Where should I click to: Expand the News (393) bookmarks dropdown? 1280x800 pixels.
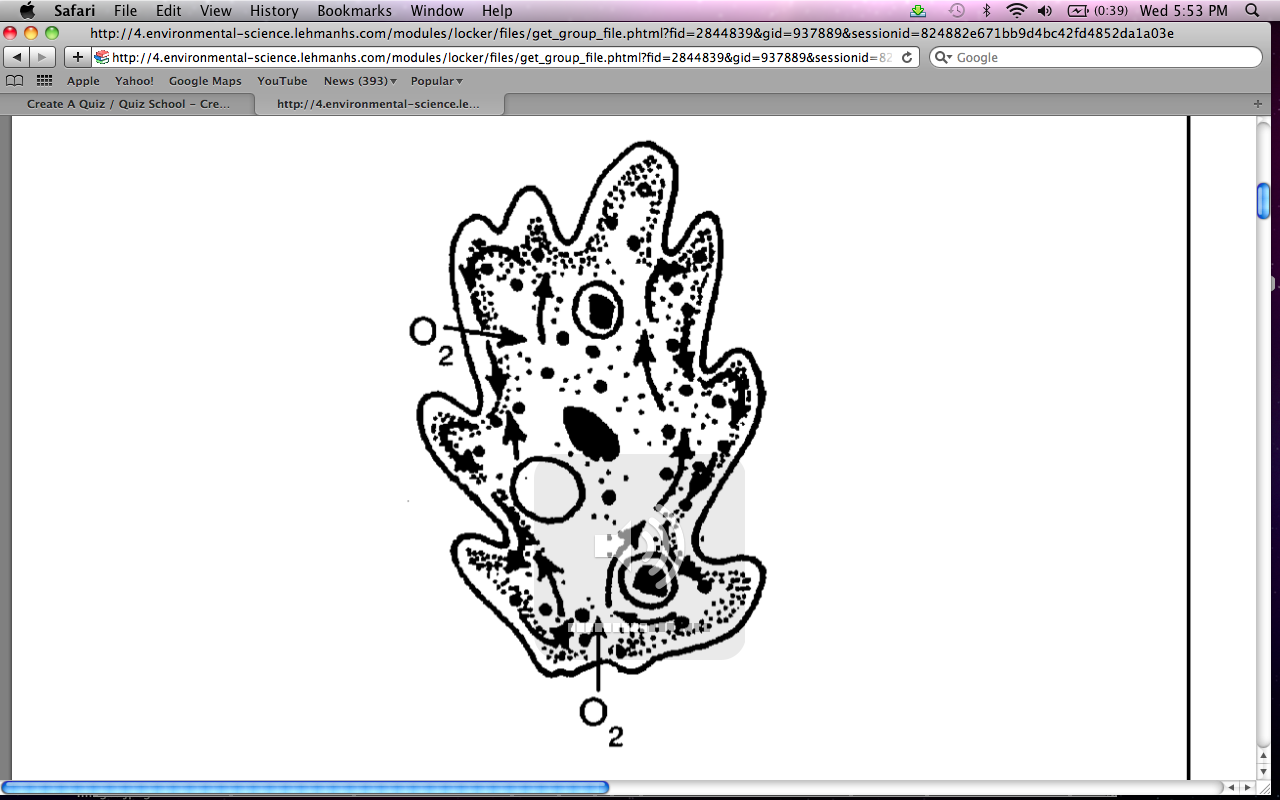(x=360, y=81)
